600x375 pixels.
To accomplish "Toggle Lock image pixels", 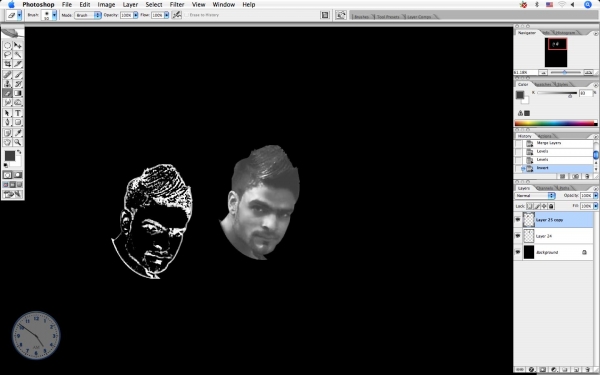I will 537,206.
